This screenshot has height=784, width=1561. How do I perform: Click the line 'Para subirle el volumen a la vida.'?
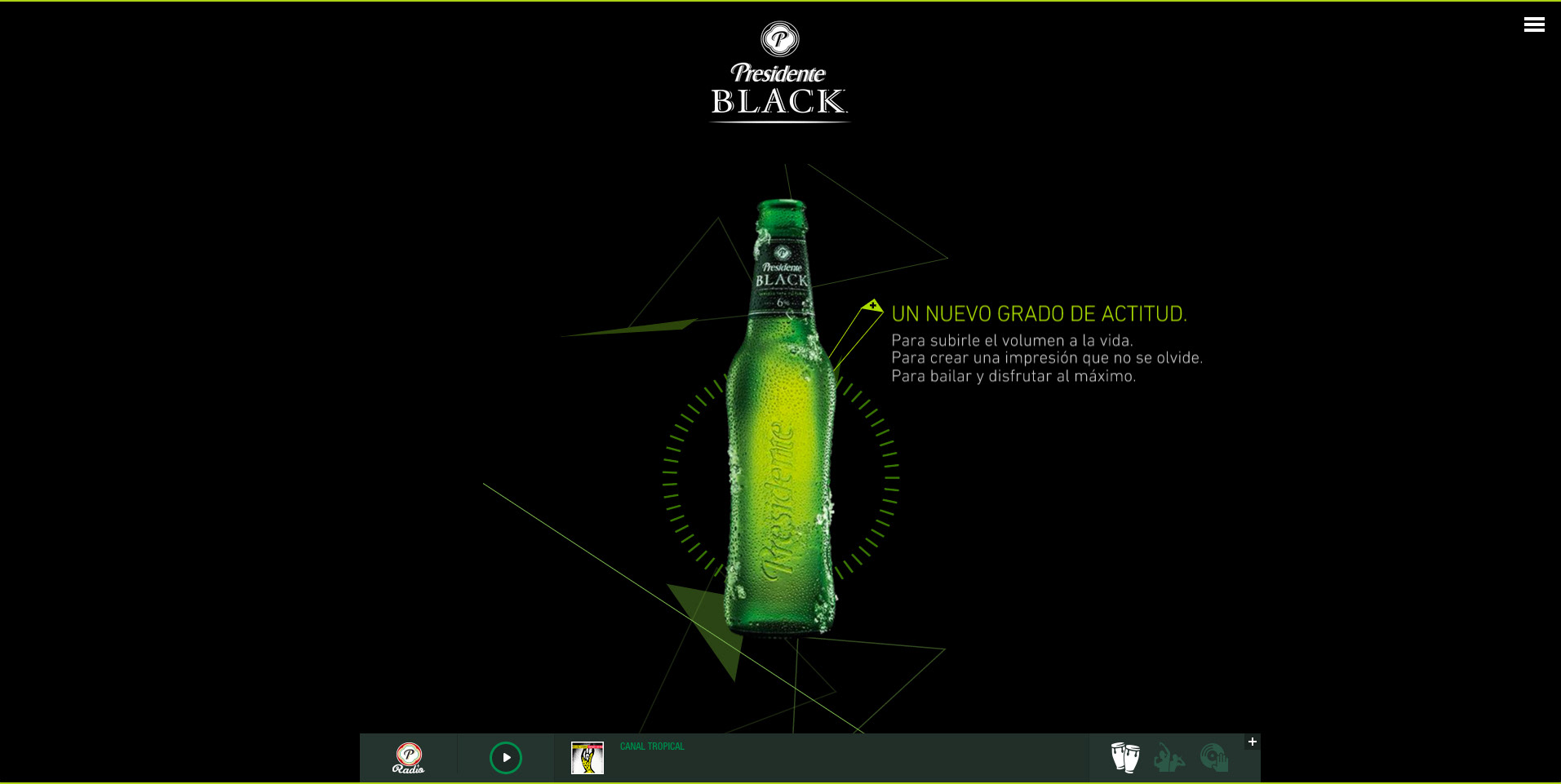[x=1012, y=341]
